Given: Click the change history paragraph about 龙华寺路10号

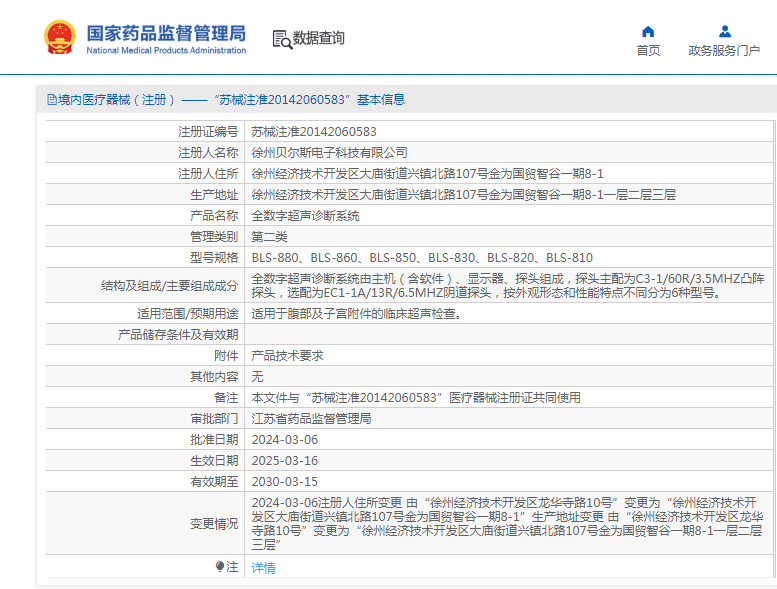Looking at the screenshot, I should pyautogui.click(x=507, y=524).
